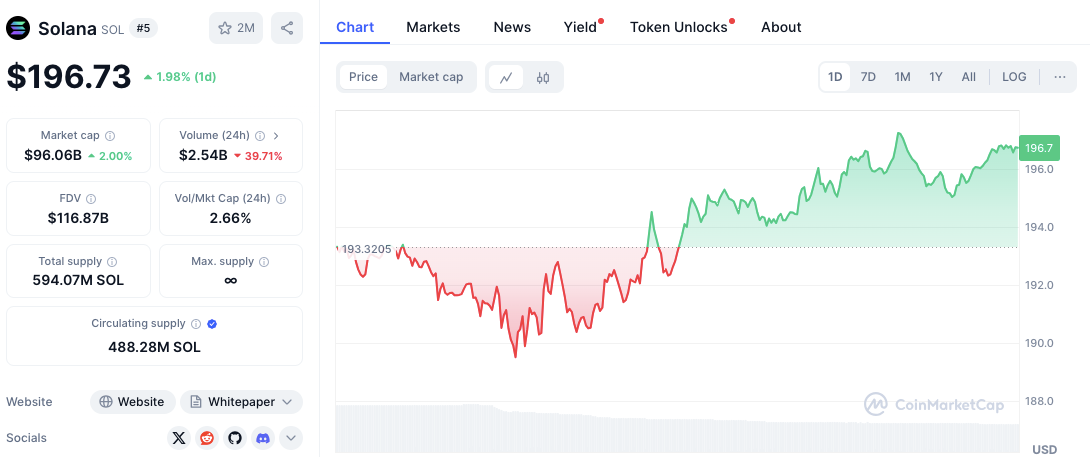Screen dimensions: 1090x457
Task: Open Solana's X (Twitter) social link
Action: 179,437
